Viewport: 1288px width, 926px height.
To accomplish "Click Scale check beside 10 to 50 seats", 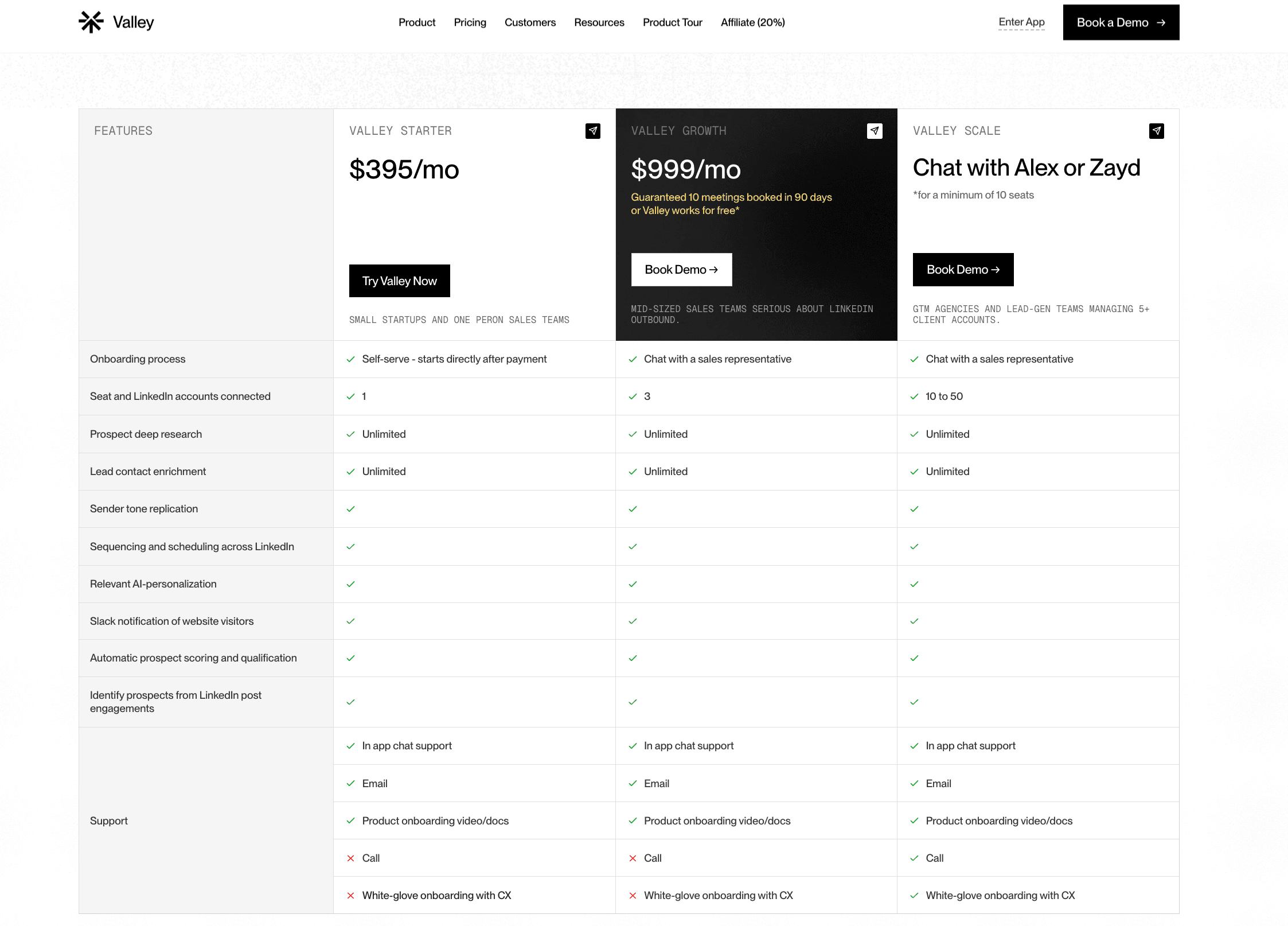I will [915, 396].
